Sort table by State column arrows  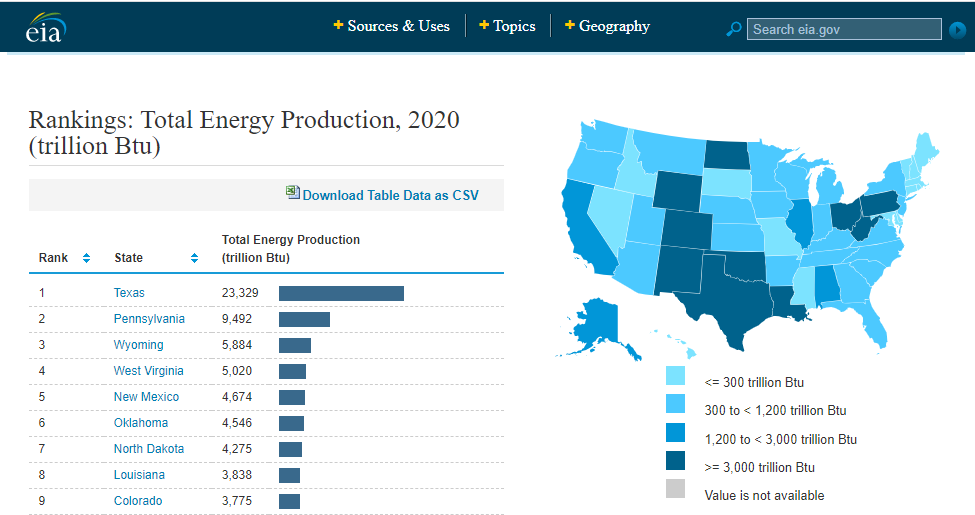click(x=194, y=258)
